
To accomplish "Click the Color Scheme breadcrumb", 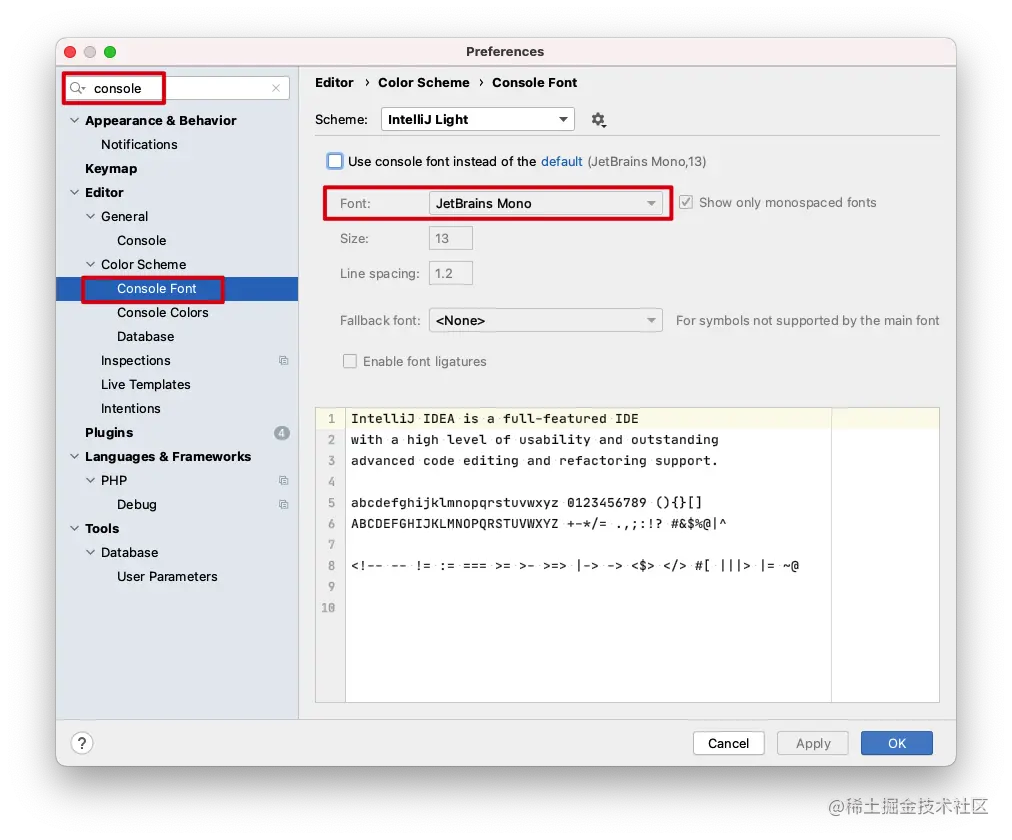I will tap(423, 83).
